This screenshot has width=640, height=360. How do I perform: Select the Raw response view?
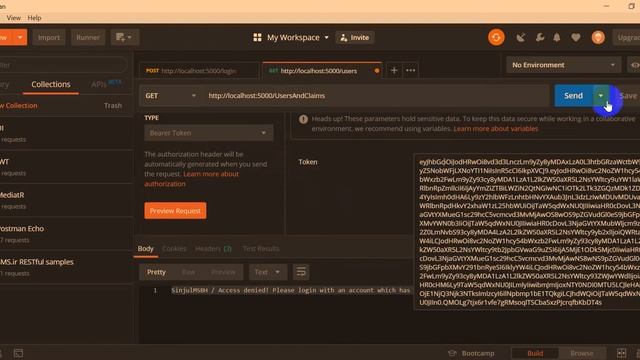point(188,272)
